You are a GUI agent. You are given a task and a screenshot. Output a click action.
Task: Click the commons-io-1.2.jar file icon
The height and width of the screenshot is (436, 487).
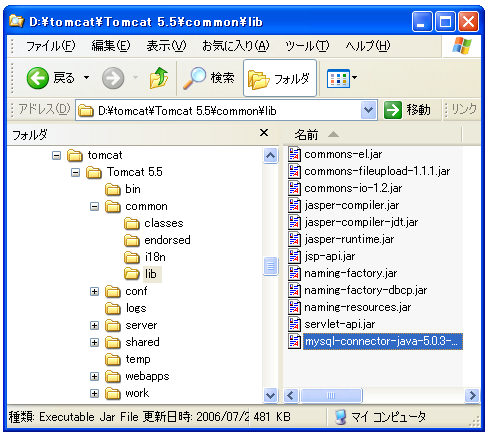(294, 188)
